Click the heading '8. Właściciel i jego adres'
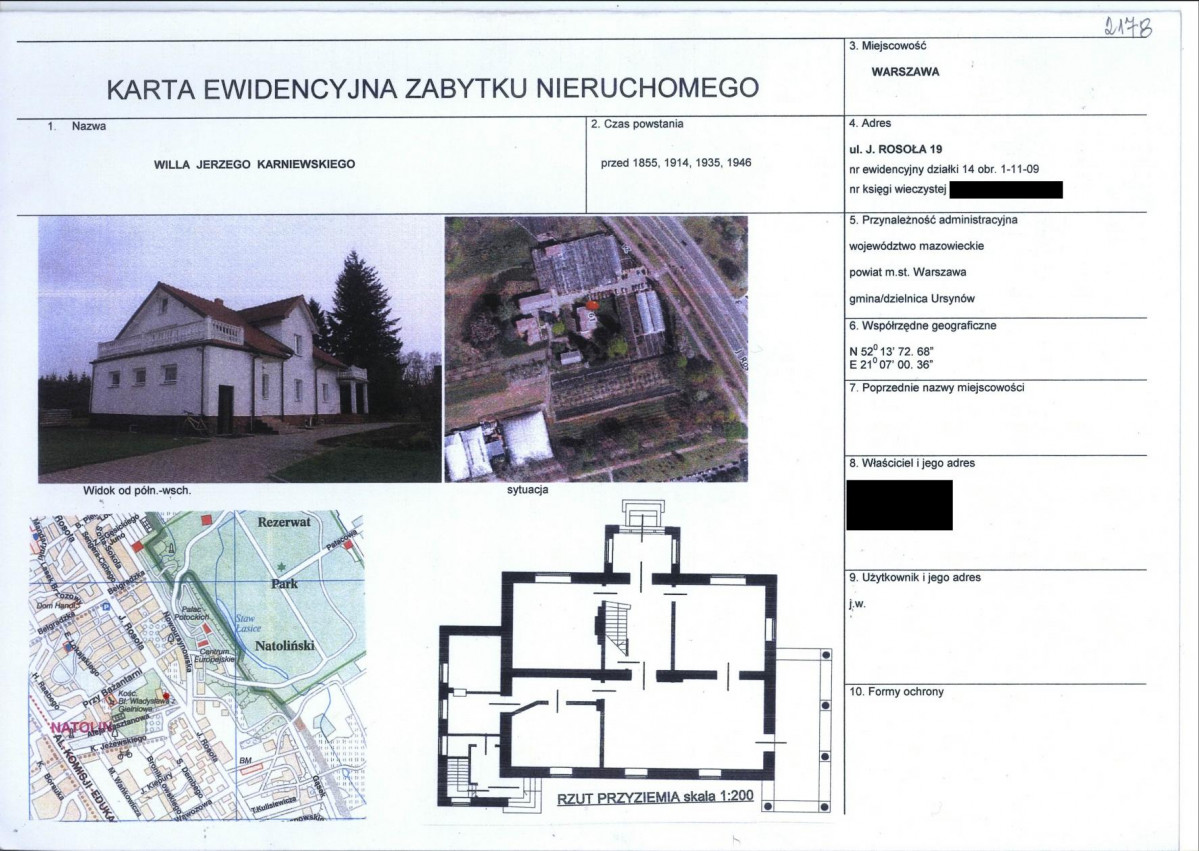This screenshot has width=1199, height=851. (x=911, y=463)
